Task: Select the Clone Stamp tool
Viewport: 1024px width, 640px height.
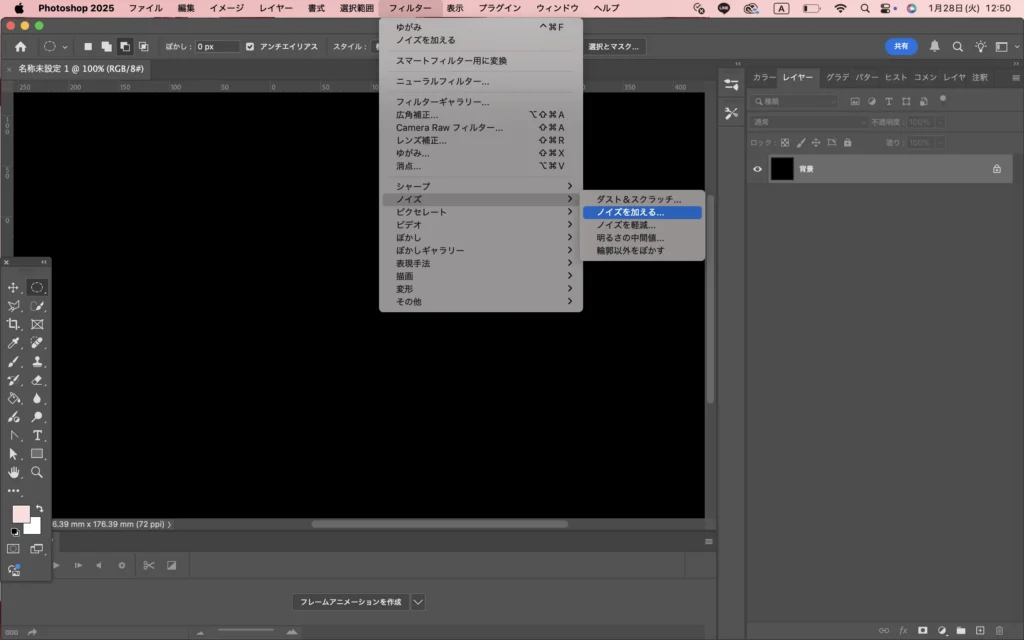Action: [37, 362]
